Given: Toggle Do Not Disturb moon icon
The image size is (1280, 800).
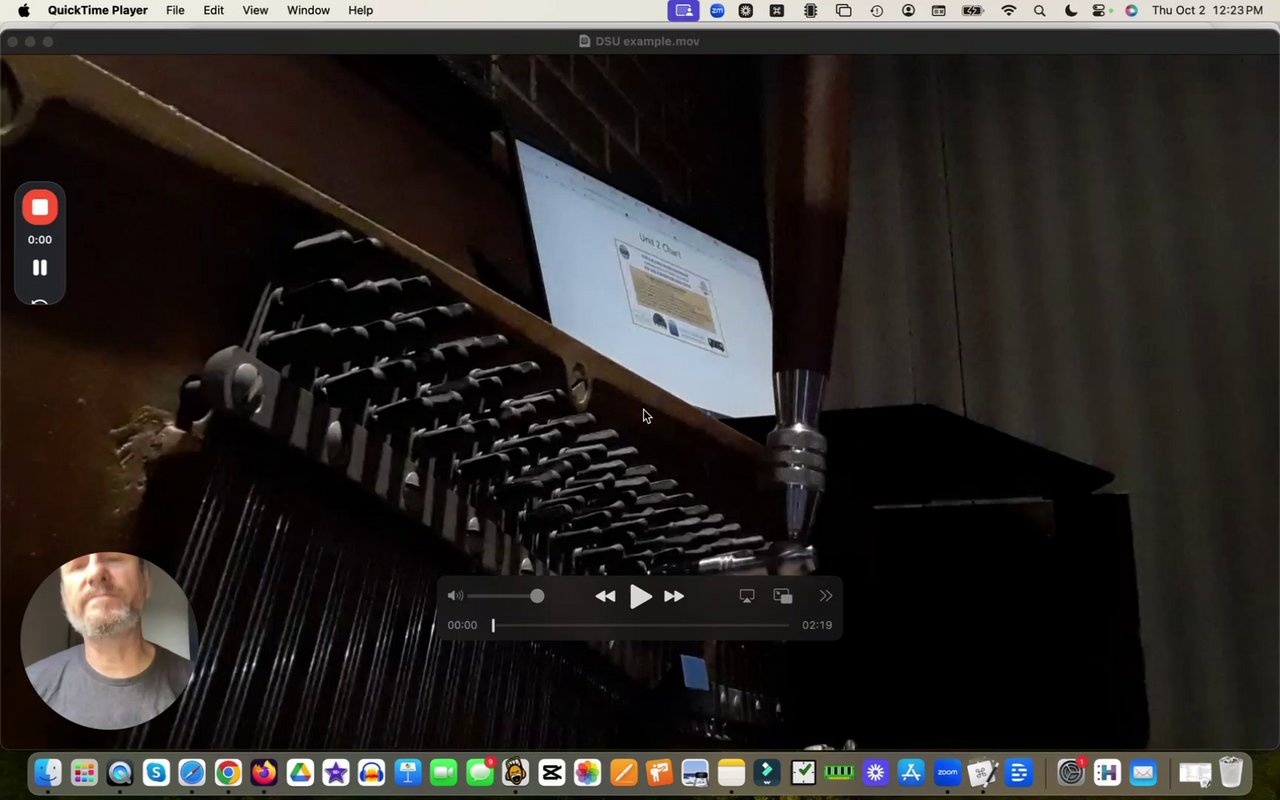Looking at the screenshot, I should click(1071, 10).
